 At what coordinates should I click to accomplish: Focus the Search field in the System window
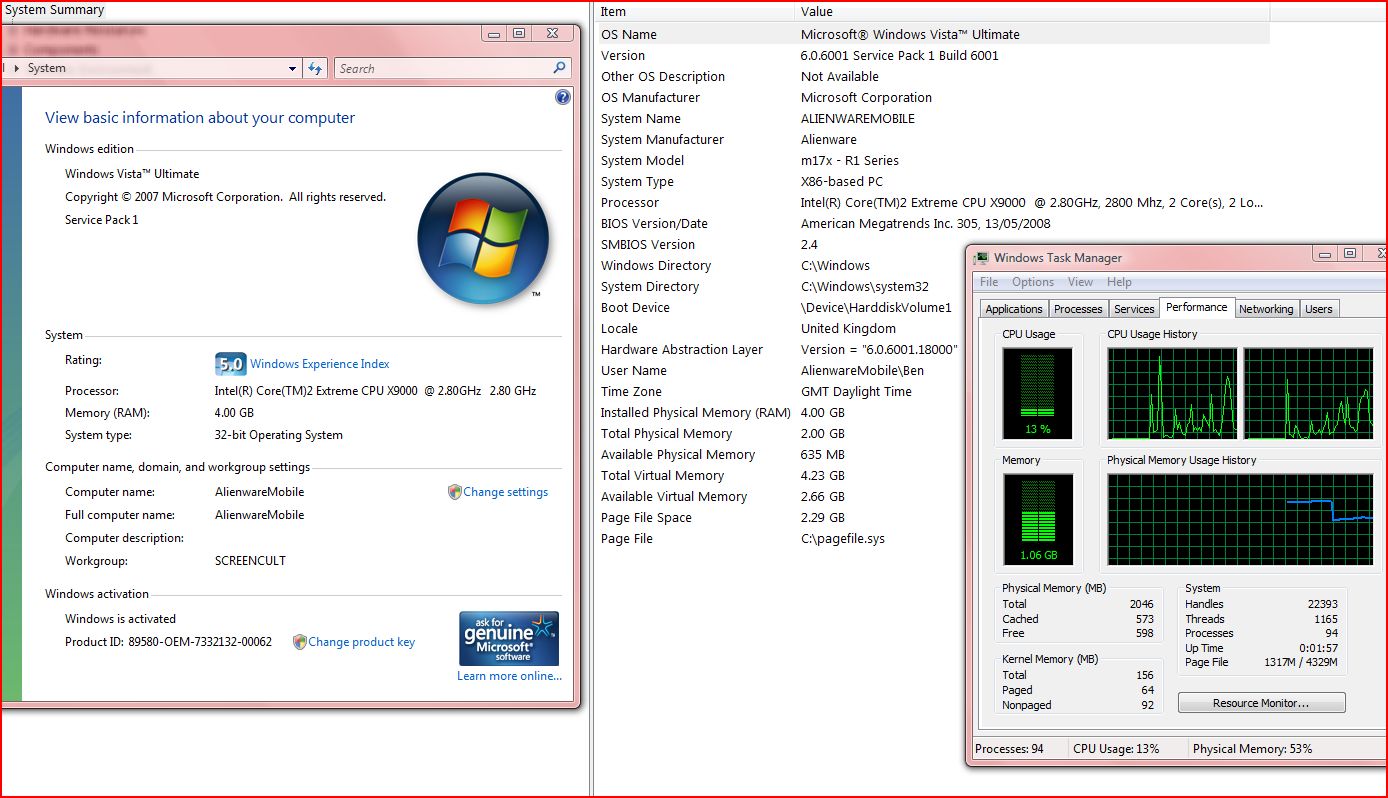(x=443, y=68)
